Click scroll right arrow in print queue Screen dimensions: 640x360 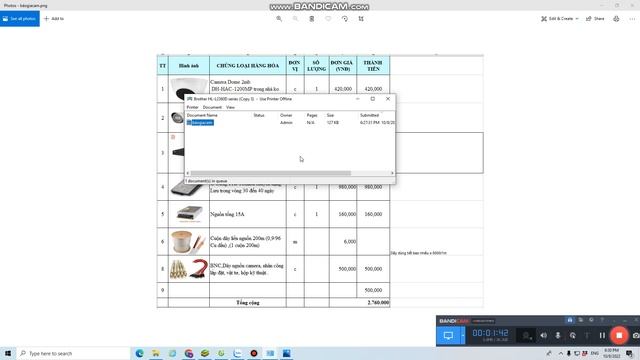click(392, 173)
